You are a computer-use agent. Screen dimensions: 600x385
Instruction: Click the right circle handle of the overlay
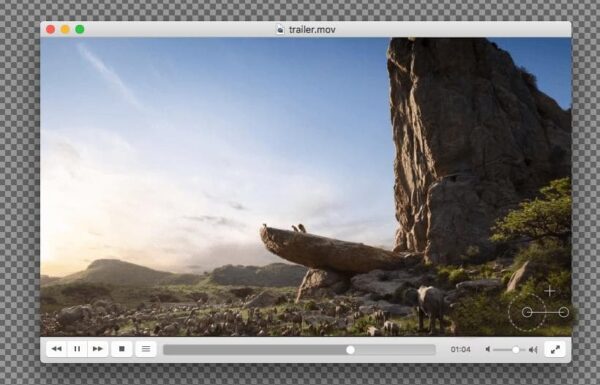(x=563, y=312)
